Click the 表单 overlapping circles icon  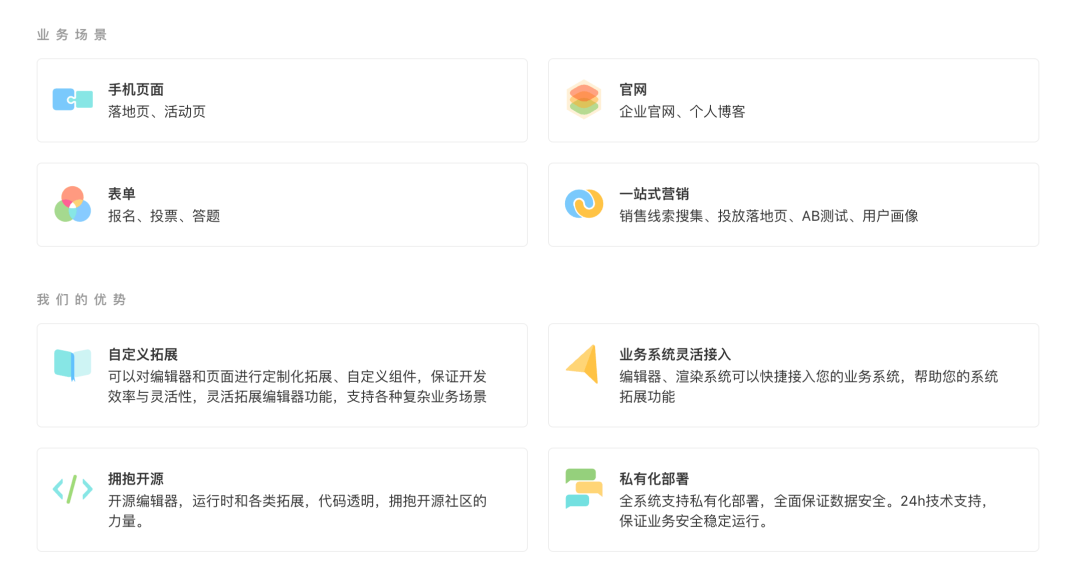click(x=73, y=205)
